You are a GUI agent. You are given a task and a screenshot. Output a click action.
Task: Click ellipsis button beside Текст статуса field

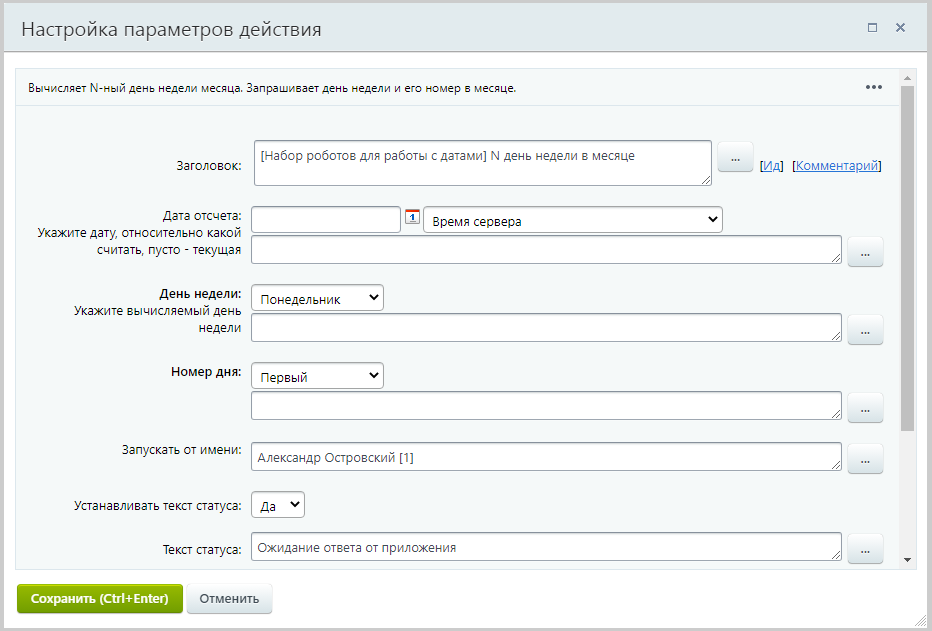point(865,548)
